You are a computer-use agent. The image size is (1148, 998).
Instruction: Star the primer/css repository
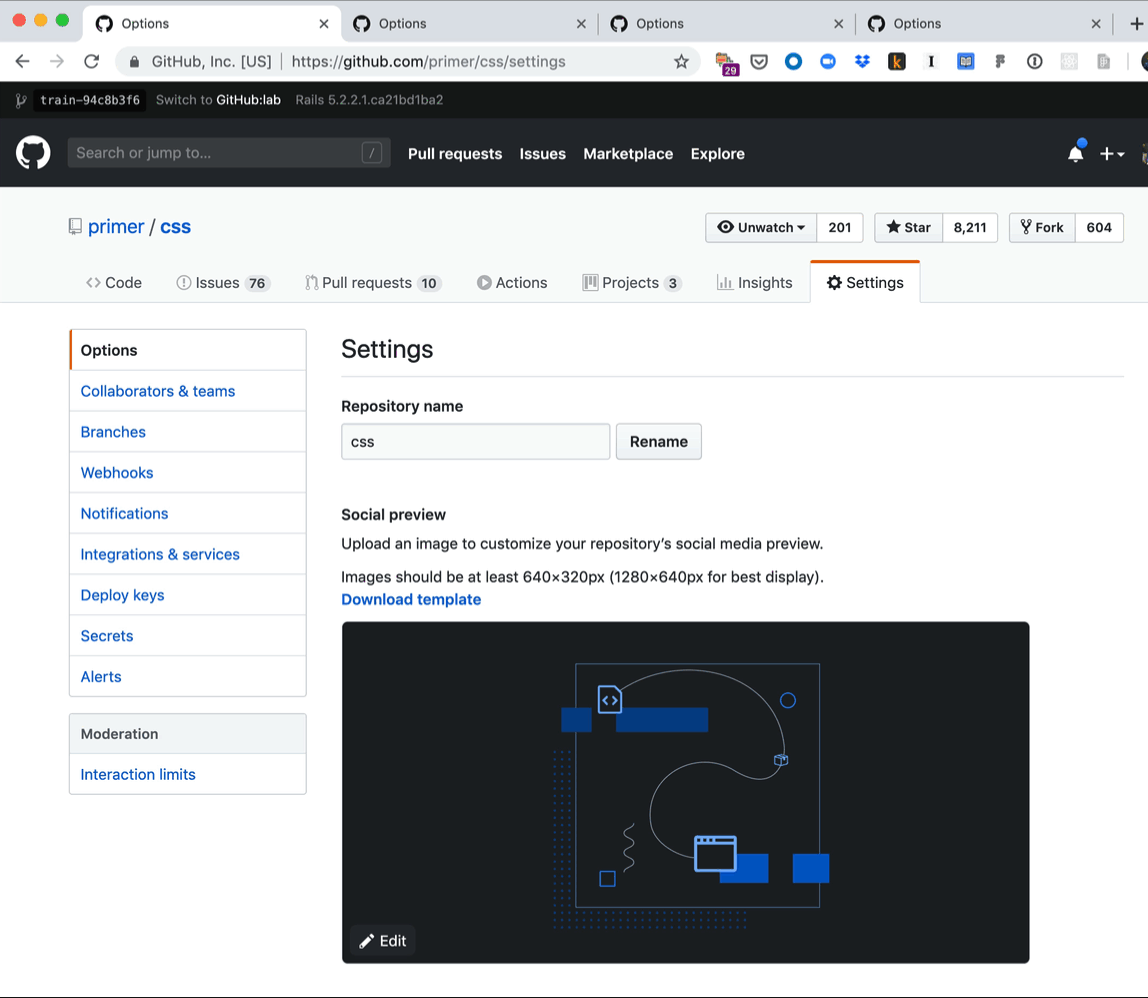(907, 227)
